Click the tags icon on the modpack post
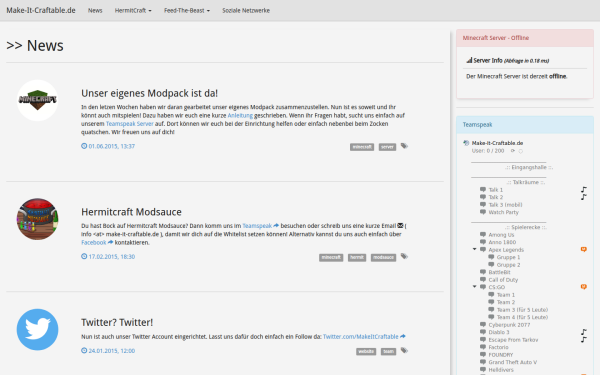Screen dimensions: 600x375 pyautogui.click(x=404, y=146)
